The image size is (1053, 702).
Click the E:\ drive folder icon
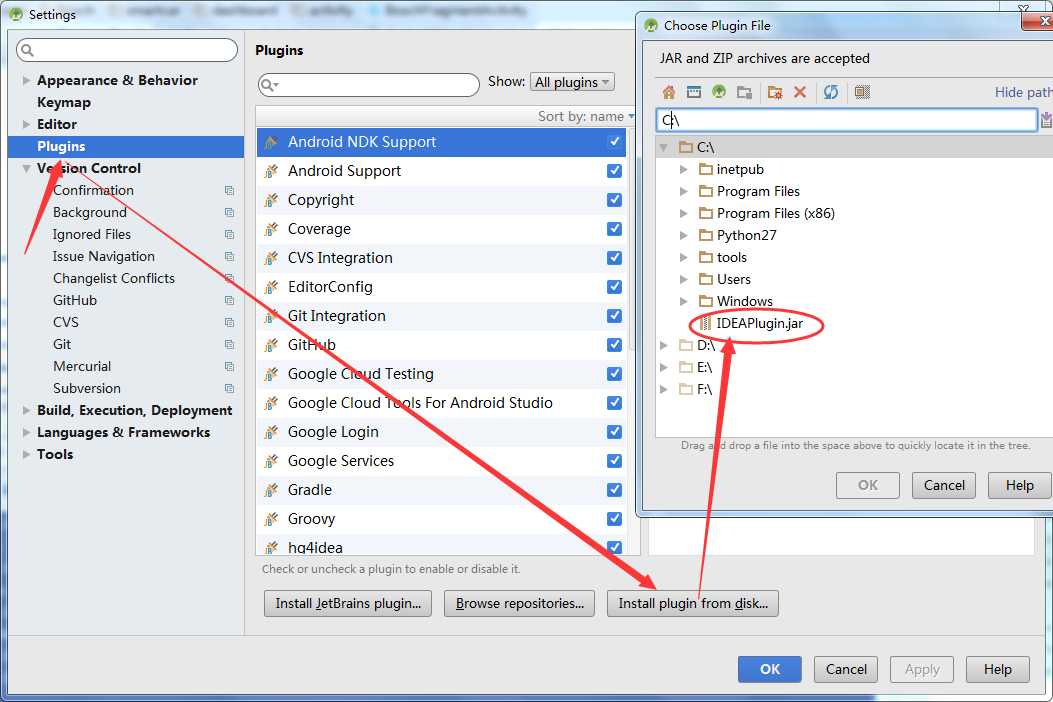coord(686,367)
